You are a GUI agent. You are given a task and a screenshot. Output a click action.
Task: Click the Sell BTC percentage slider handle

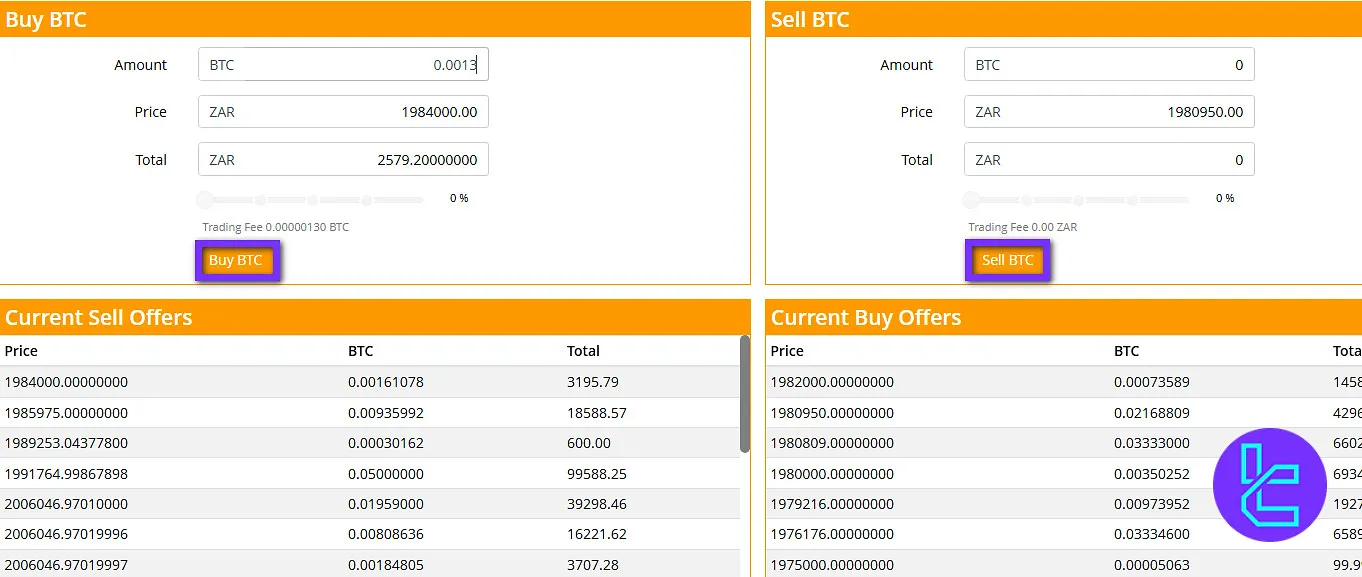pos(971,200)
